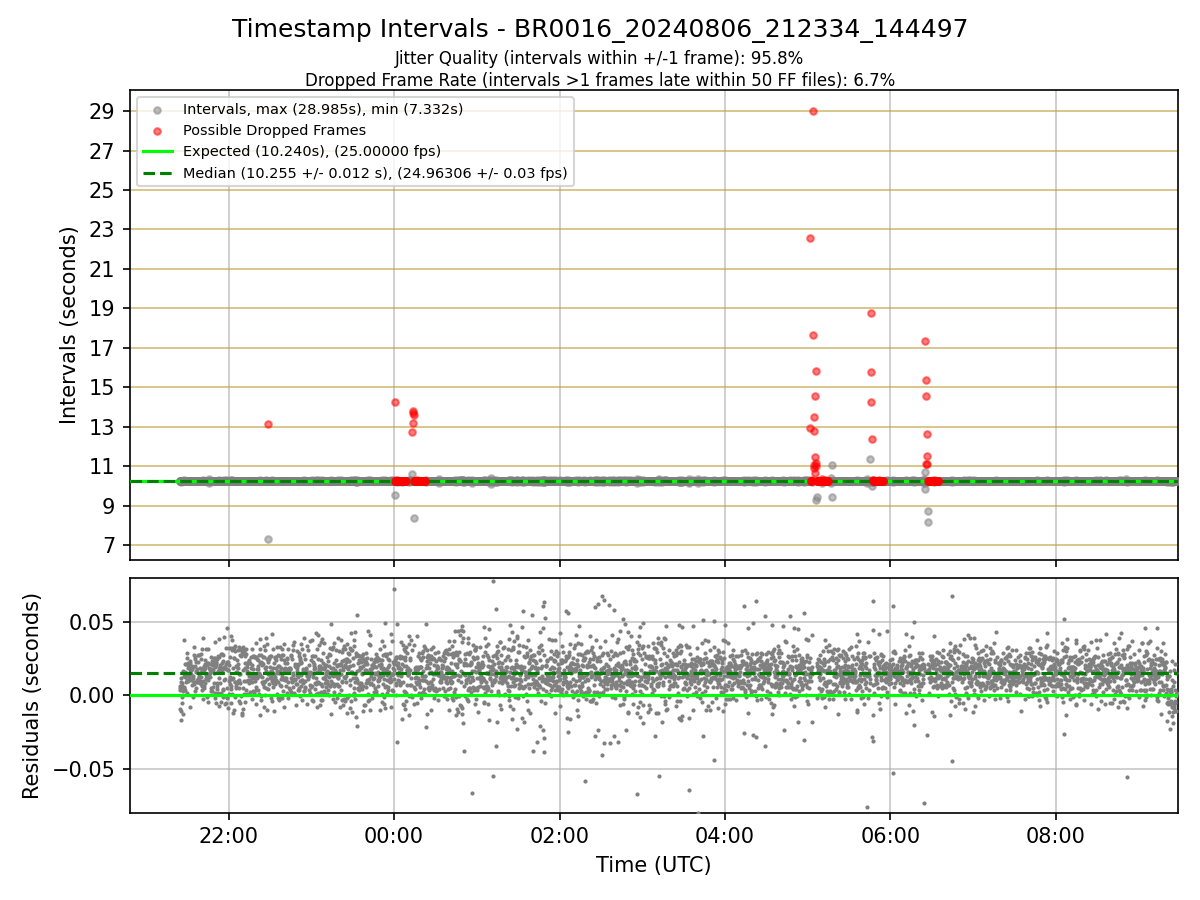
Task: Click y-axis tick label '29'
Action: [103, 111]
